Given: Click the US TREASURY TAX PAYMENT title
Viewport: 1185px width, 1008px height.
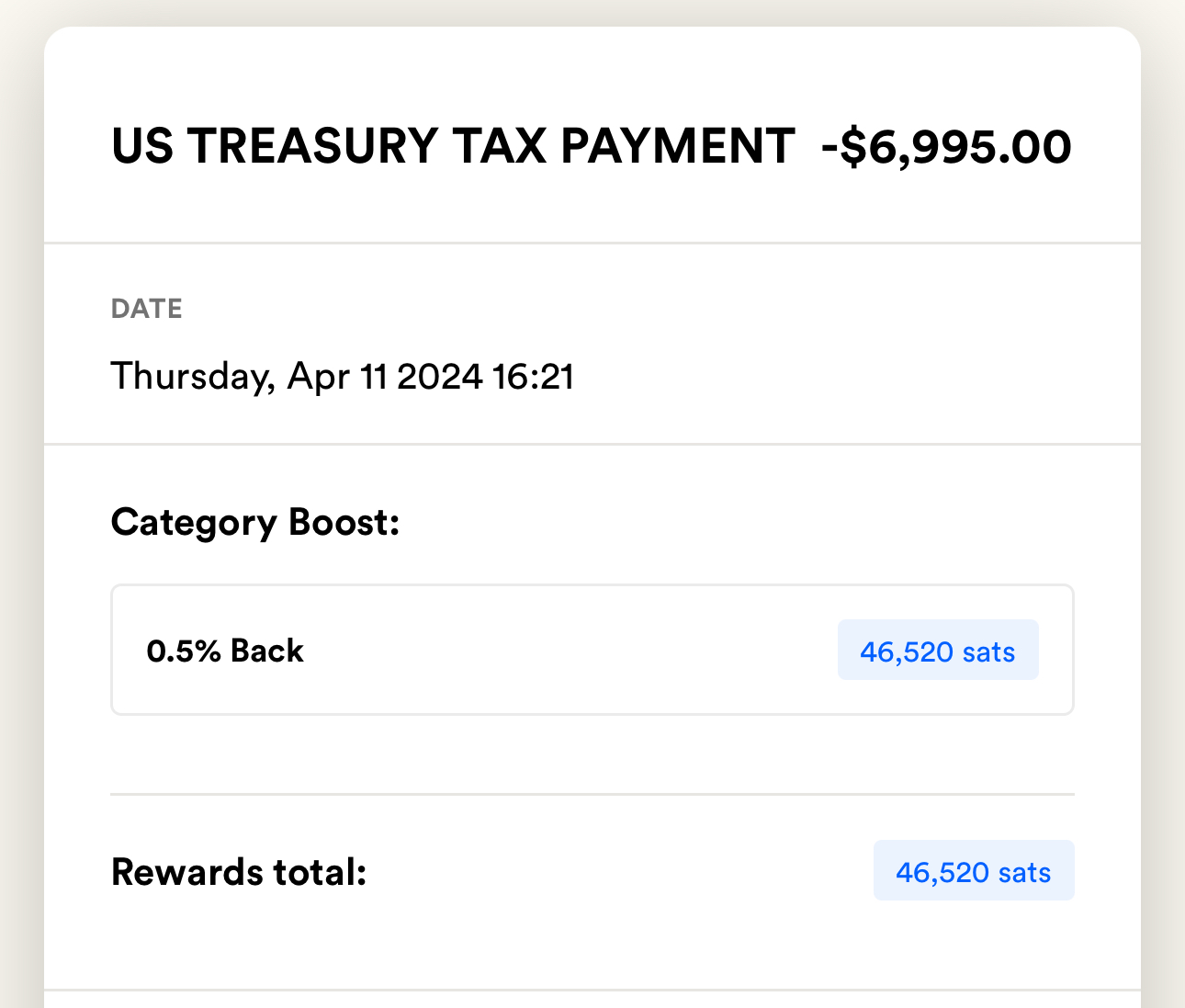Looking at the screenshot, I should coord(452,147).
